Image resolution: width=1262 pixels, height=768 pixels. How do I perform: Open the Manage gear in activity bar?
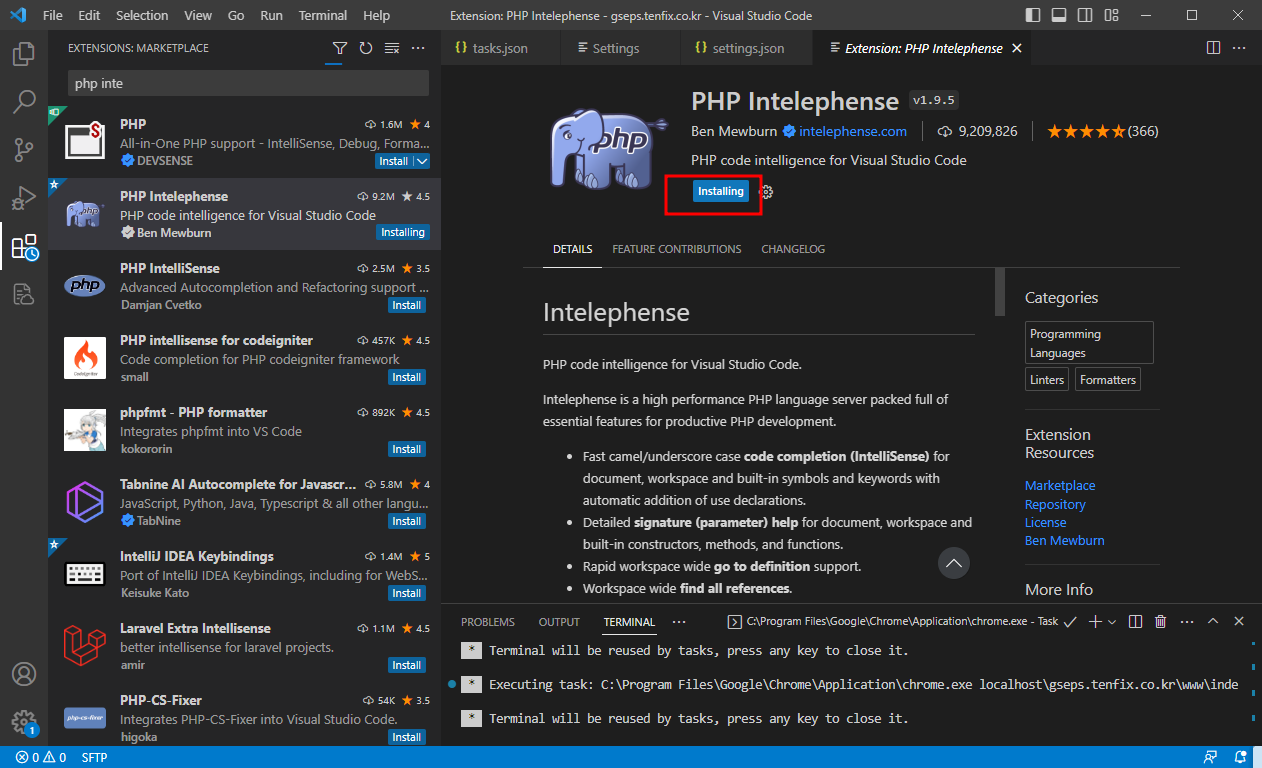pos(24,722)
